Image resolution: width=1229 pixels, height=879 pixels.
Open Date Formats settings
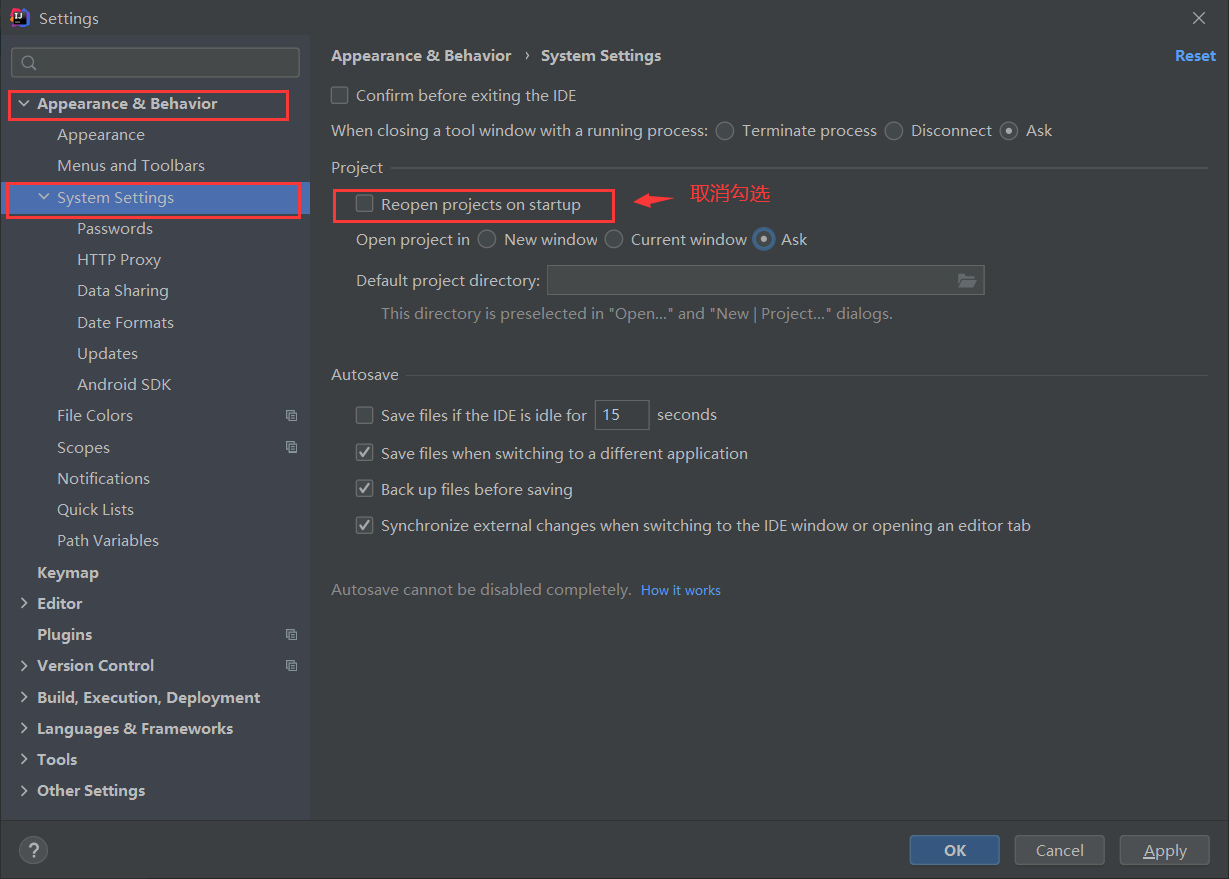pos(125,322)
